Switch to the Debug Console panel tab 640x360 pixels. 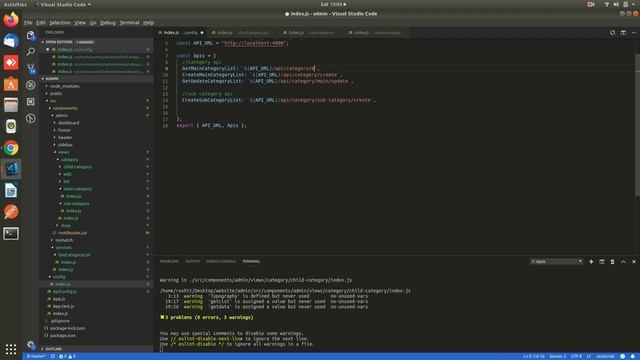[x=221, y=262]
